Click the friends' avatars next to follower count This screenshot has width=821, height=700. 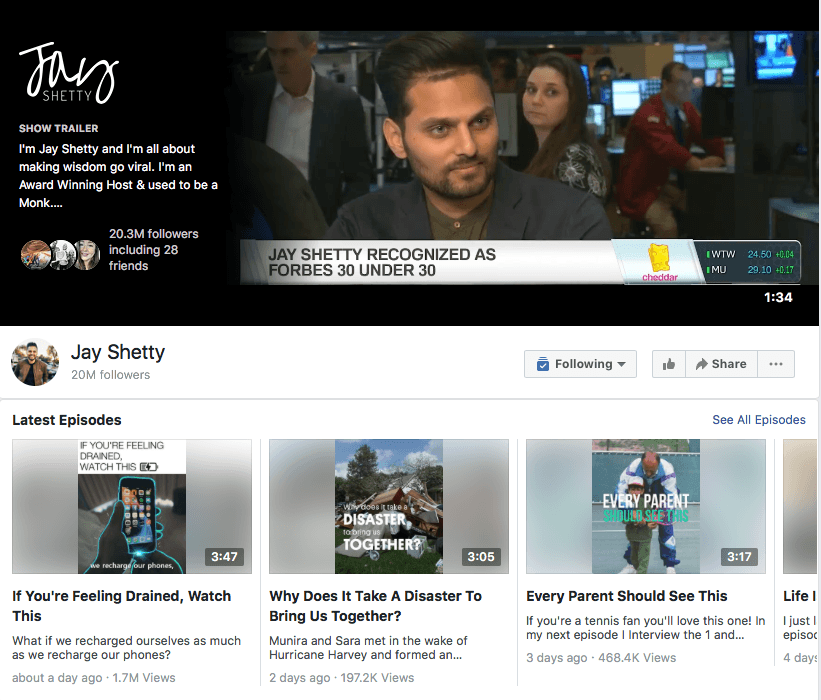click(x=60, y=254)
